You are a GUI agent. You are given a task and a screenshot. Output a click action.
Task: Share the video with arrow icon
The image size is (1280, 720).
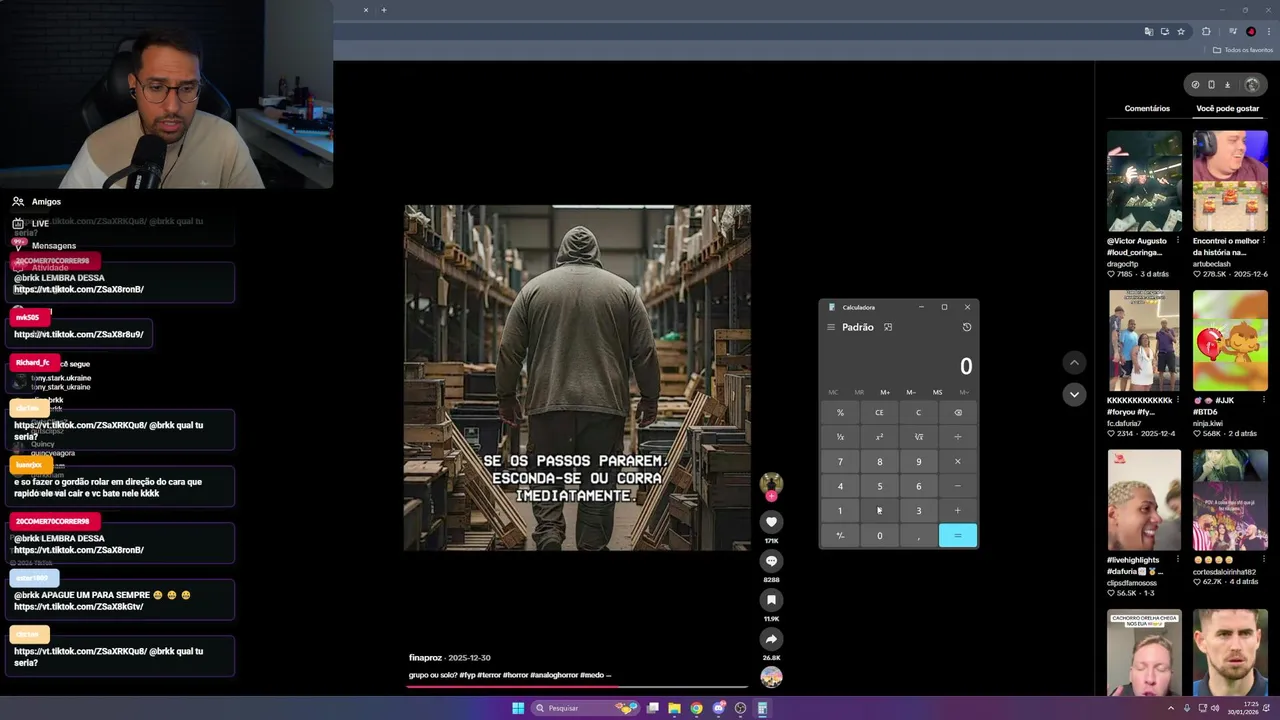click(771, 639)
